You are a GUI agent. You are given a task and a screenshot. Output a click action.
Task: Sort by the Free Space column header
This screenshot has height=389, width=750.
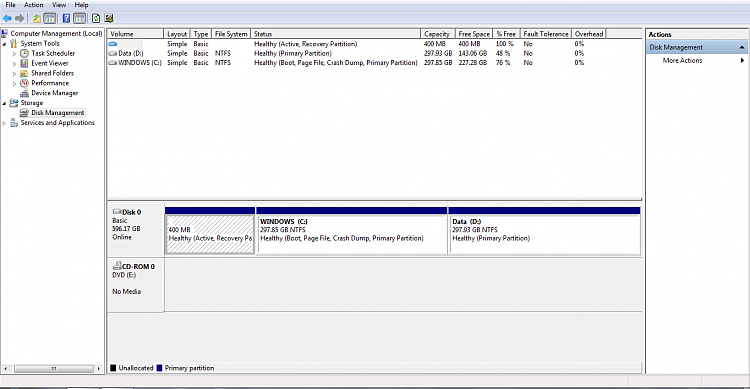(x=474, y=34)
